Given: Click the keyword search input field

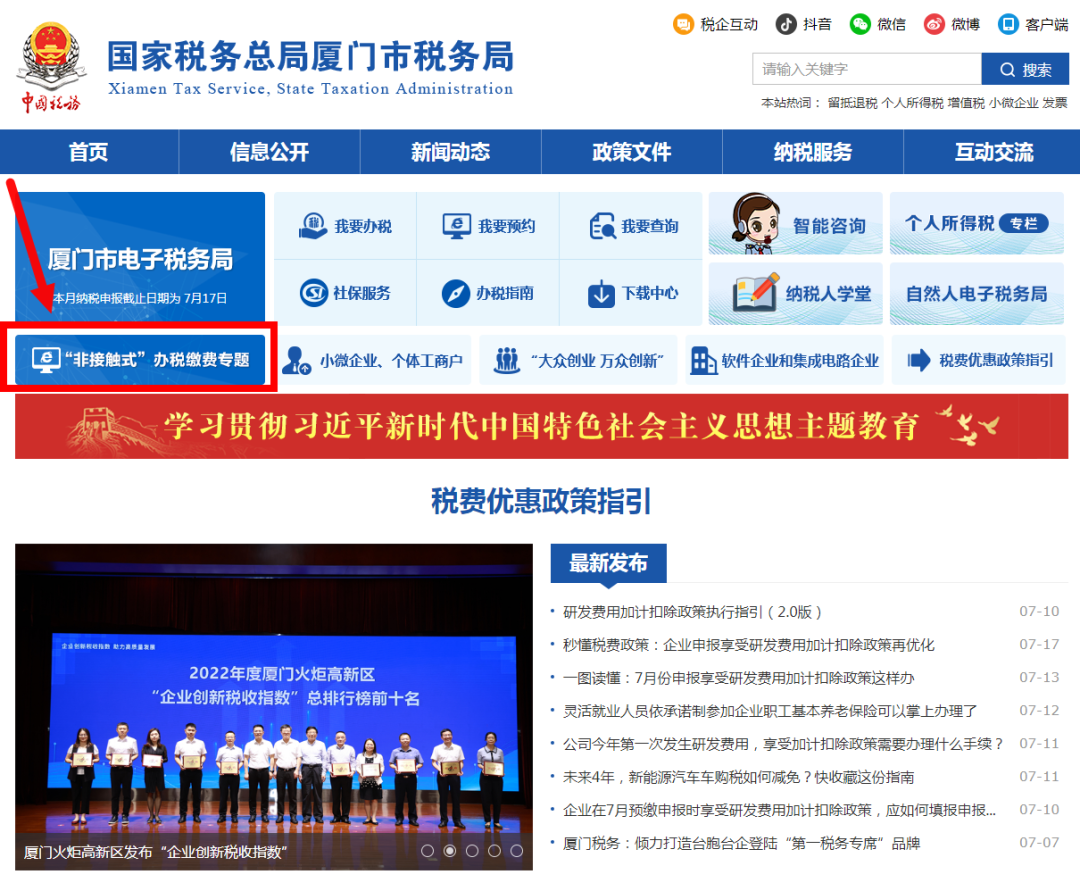Looking at the screenshot, I should click(x=867, y=70).
